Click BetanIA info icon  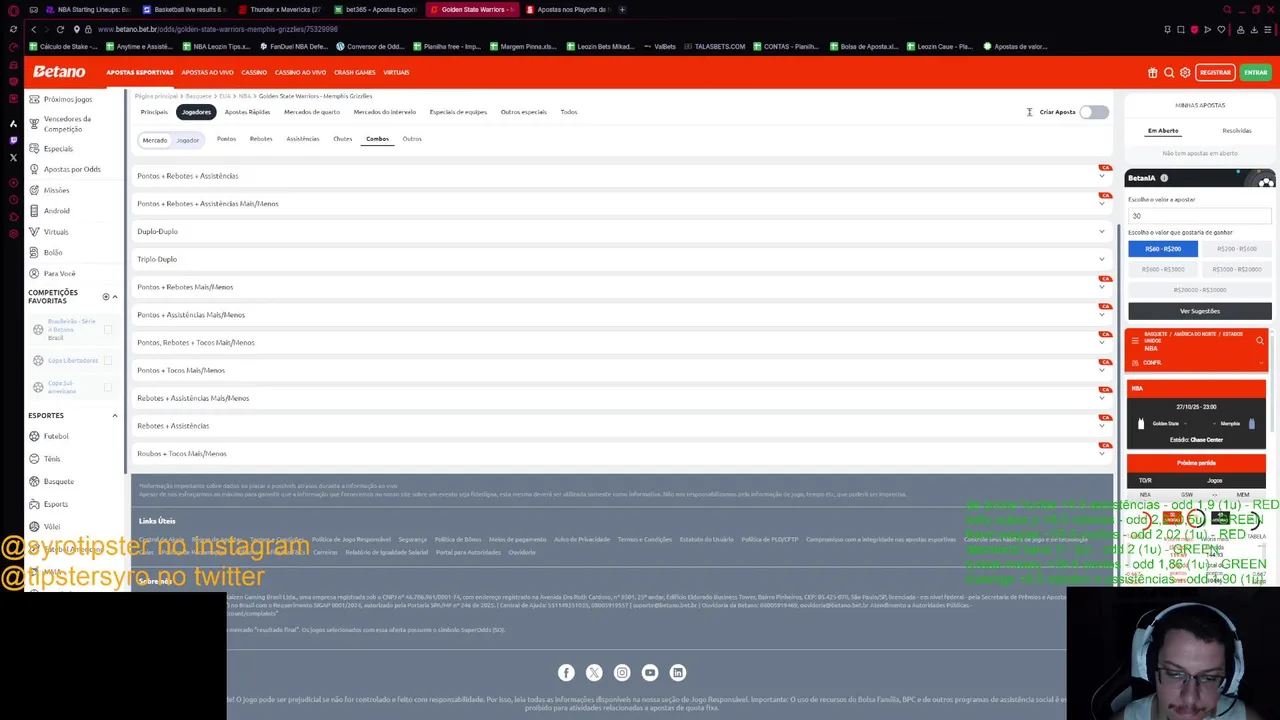click(1164, 178)
